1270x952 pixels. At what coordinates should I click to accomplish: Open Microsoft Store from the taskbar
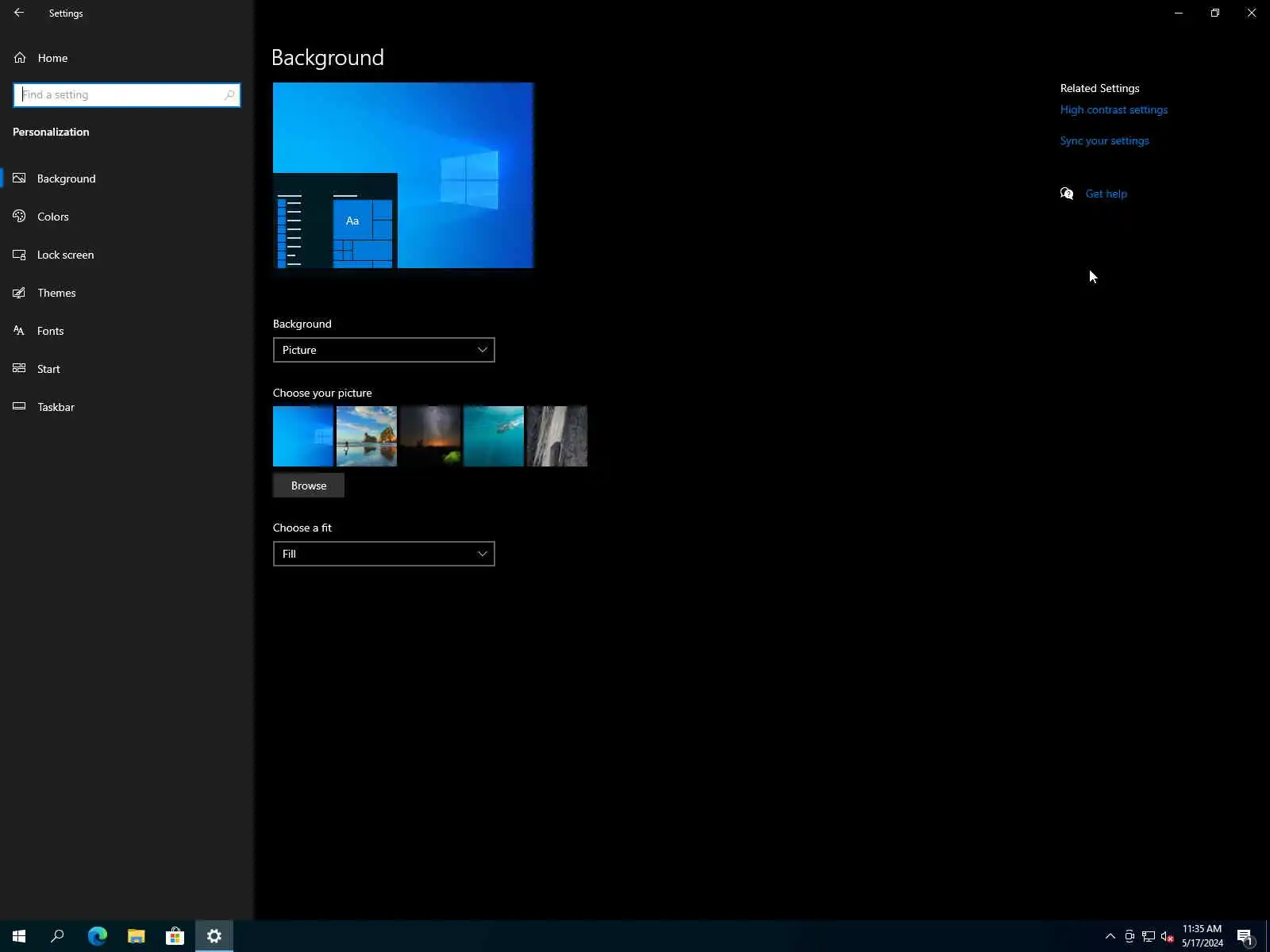pos(175,936)
